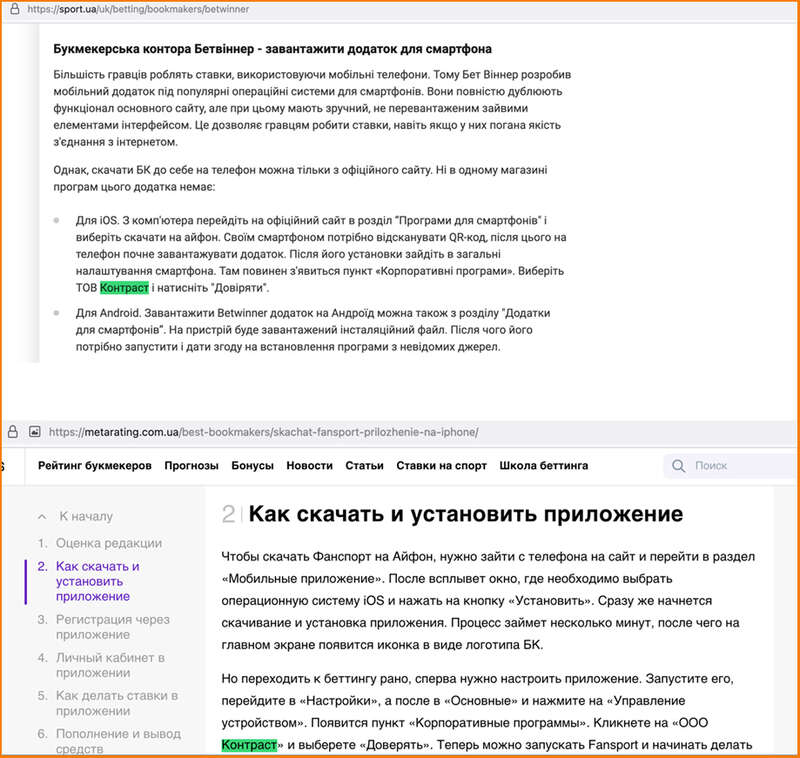Open the Личный кабинет в приложении section link

point(110,665)
